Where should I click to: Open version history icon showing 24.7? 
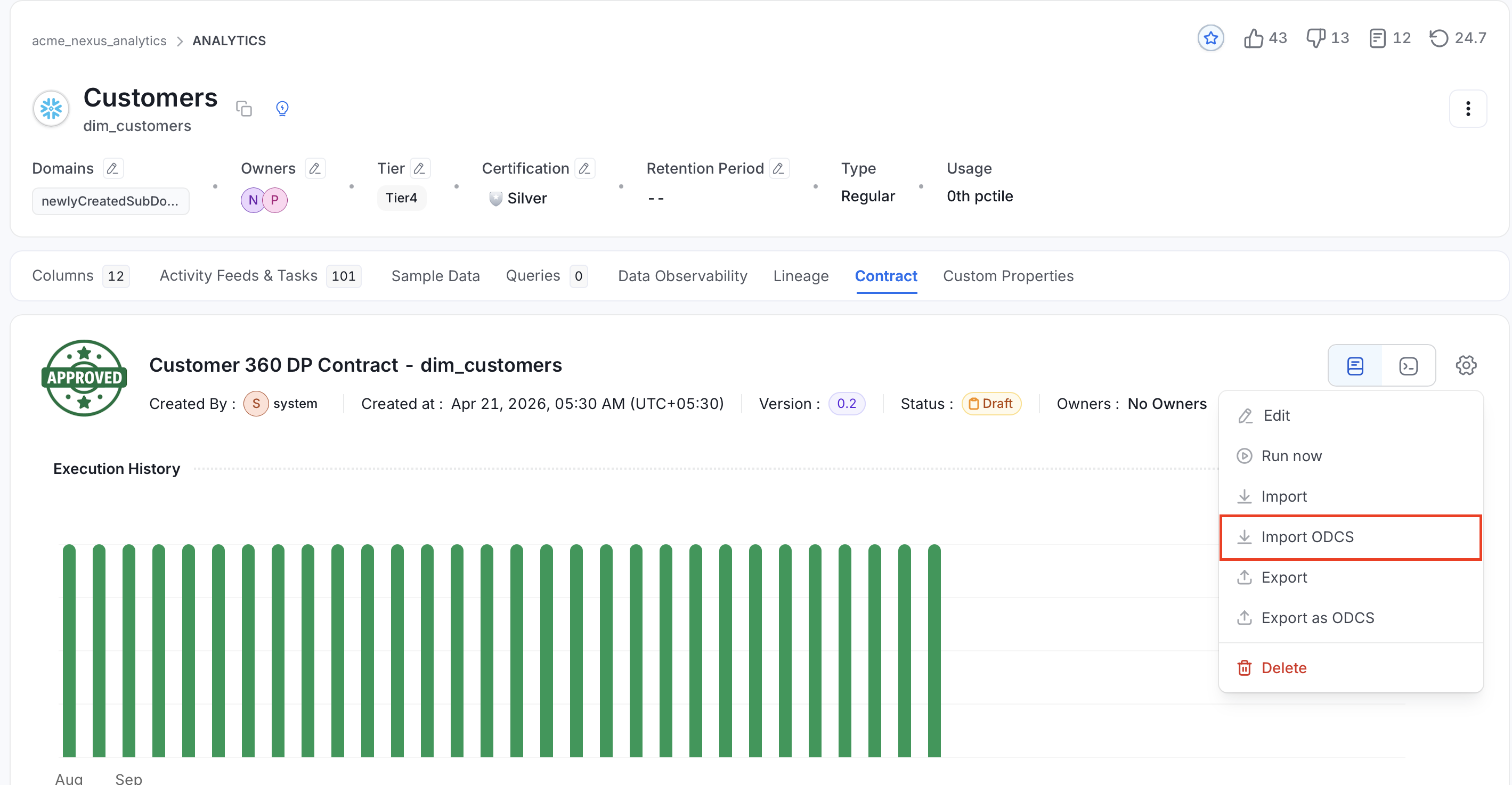tap(1438, 38)
